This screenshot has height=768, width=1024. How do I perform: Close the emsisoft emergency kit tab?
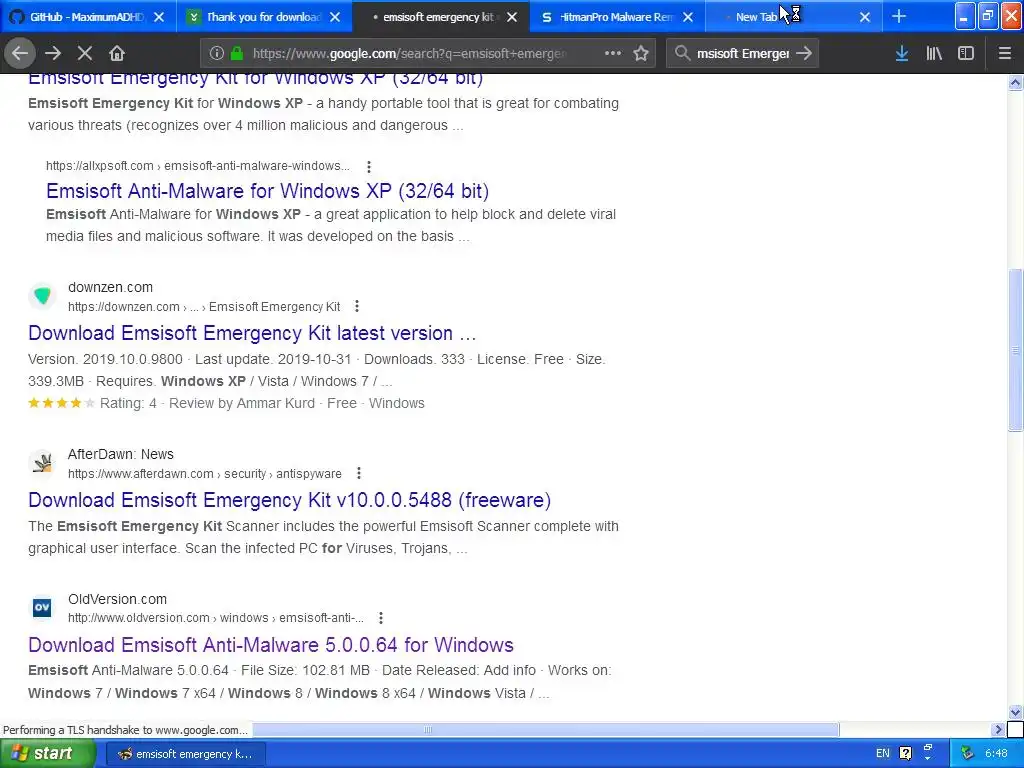coord(512,17)
